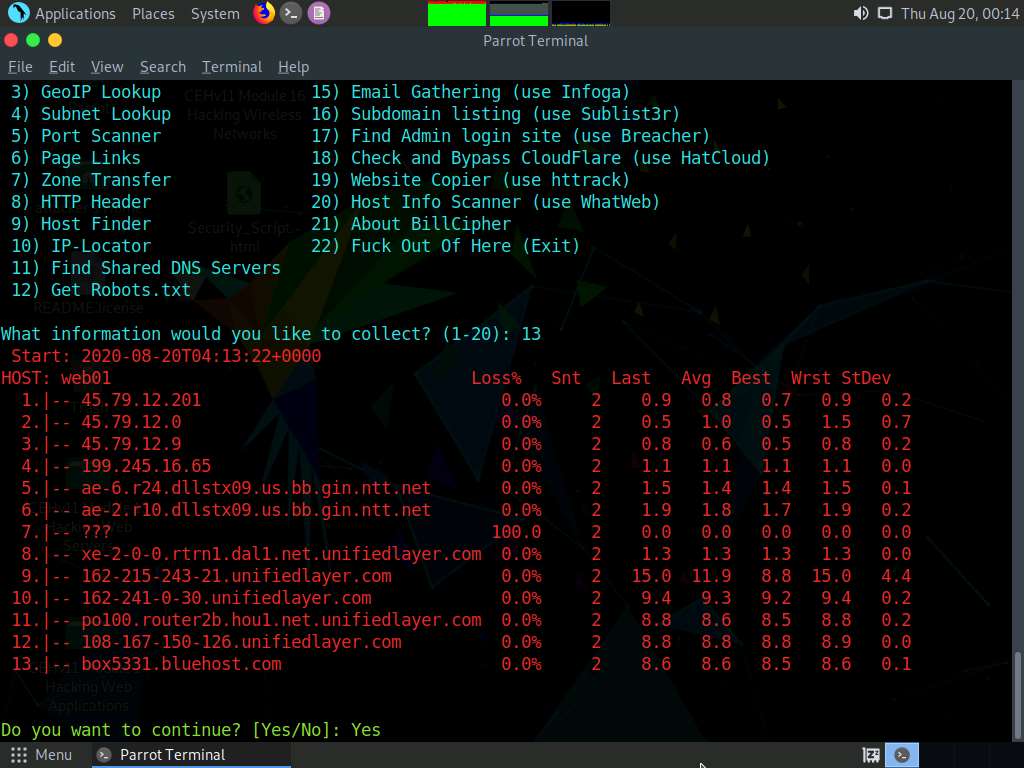Open the purple text editor launcher

click(x=319, y=12)
